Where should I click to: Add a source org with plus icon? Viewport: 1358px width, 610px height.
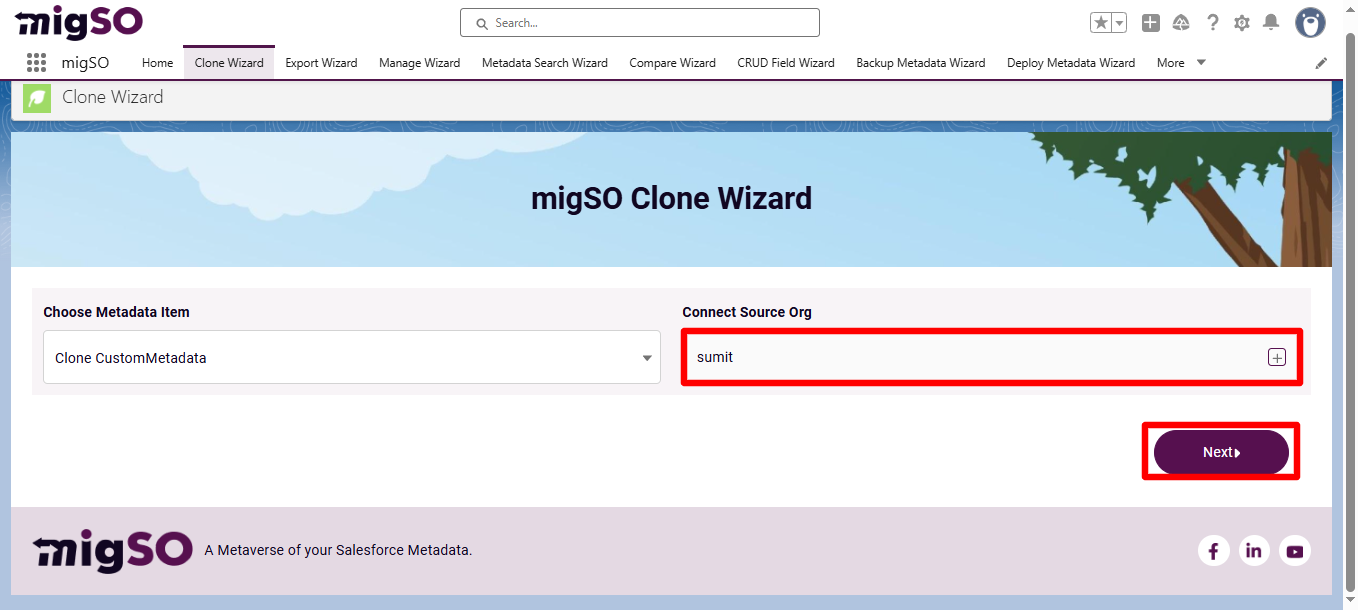(x=1277, y=357)
